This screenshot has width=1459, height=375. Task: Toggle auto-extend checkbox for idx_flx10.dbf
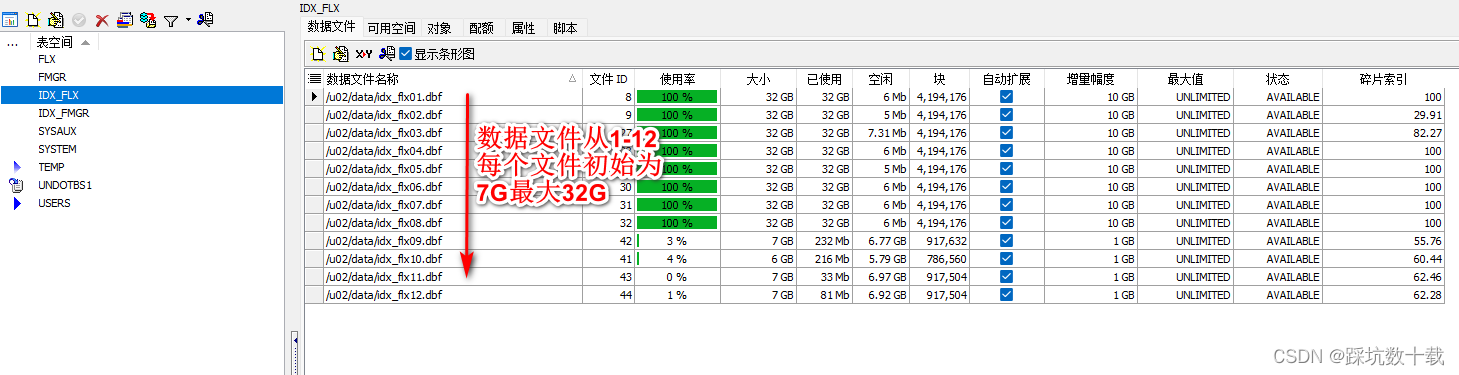[x=1007, y=259]
